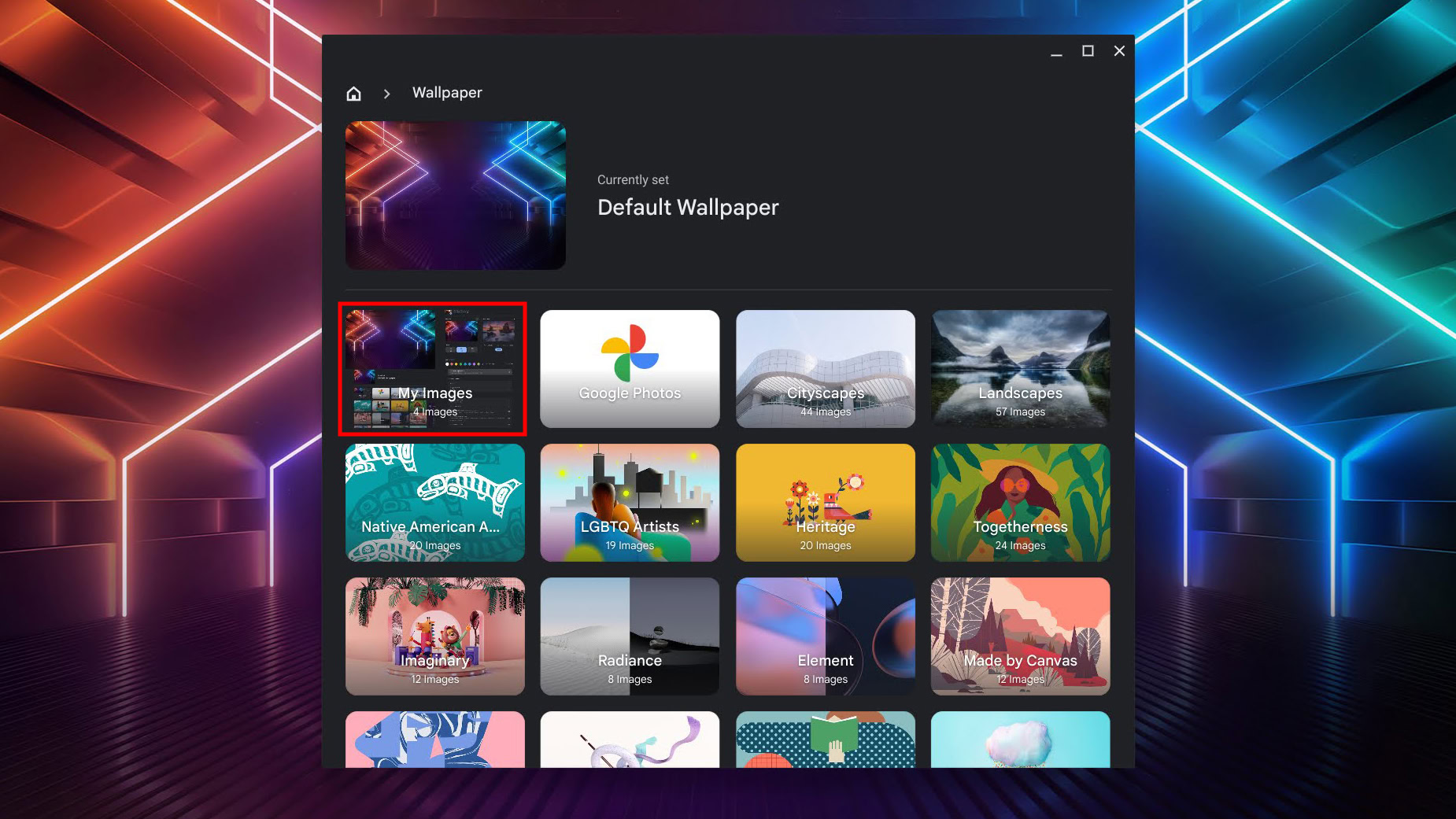Screen dimensions: 1456x819
Task: Click the breadcrumb chevron before Wallpaper
Action: click(386, 94)
